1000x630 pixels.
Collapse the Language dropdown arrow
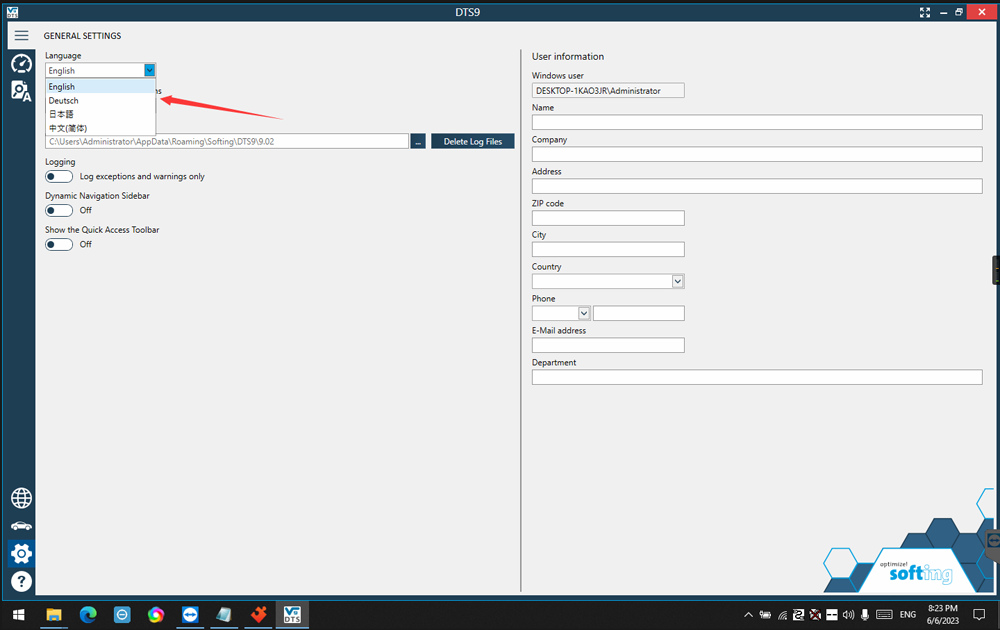[150, 71]
